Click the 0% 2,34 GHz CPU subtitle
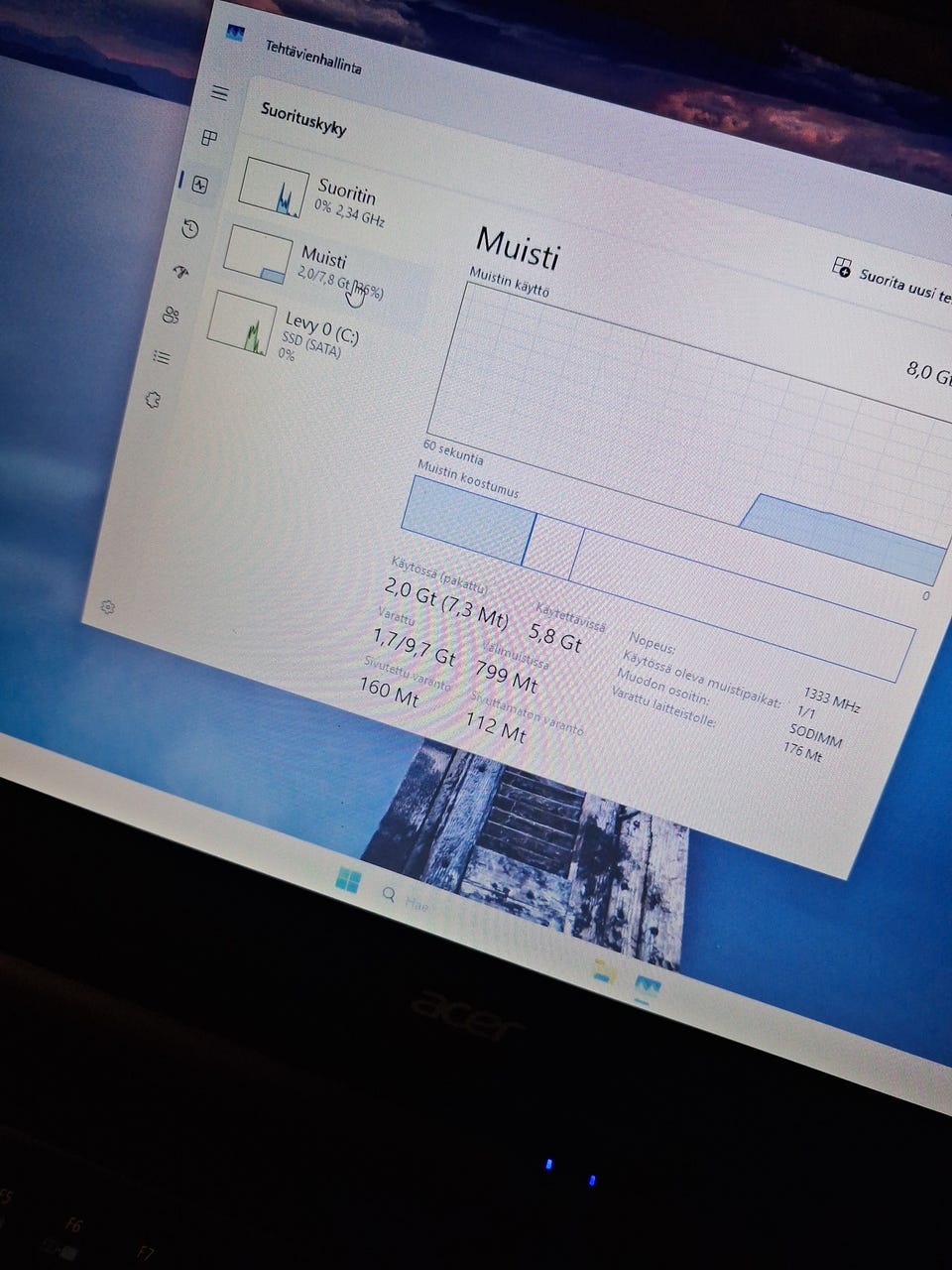This screenshot has height=1270, width=952. 349,211
